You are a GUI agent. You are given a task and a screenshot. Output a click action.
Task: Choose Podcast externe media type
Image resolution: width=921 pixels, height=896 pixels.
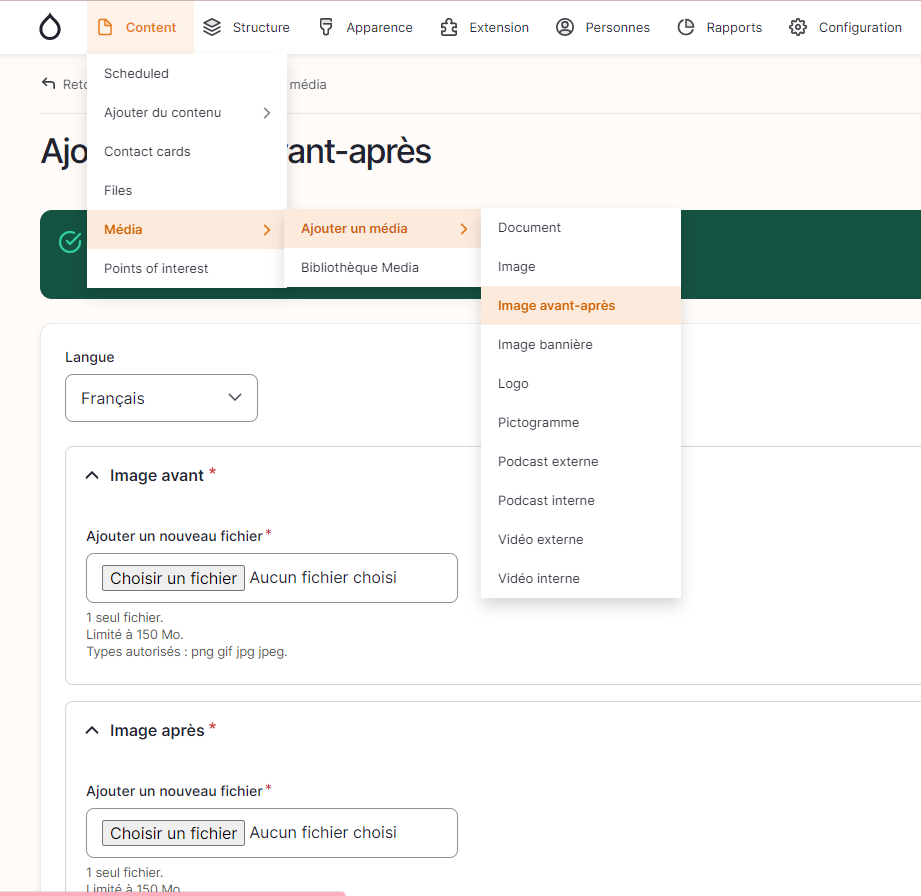tap(548, 462)
